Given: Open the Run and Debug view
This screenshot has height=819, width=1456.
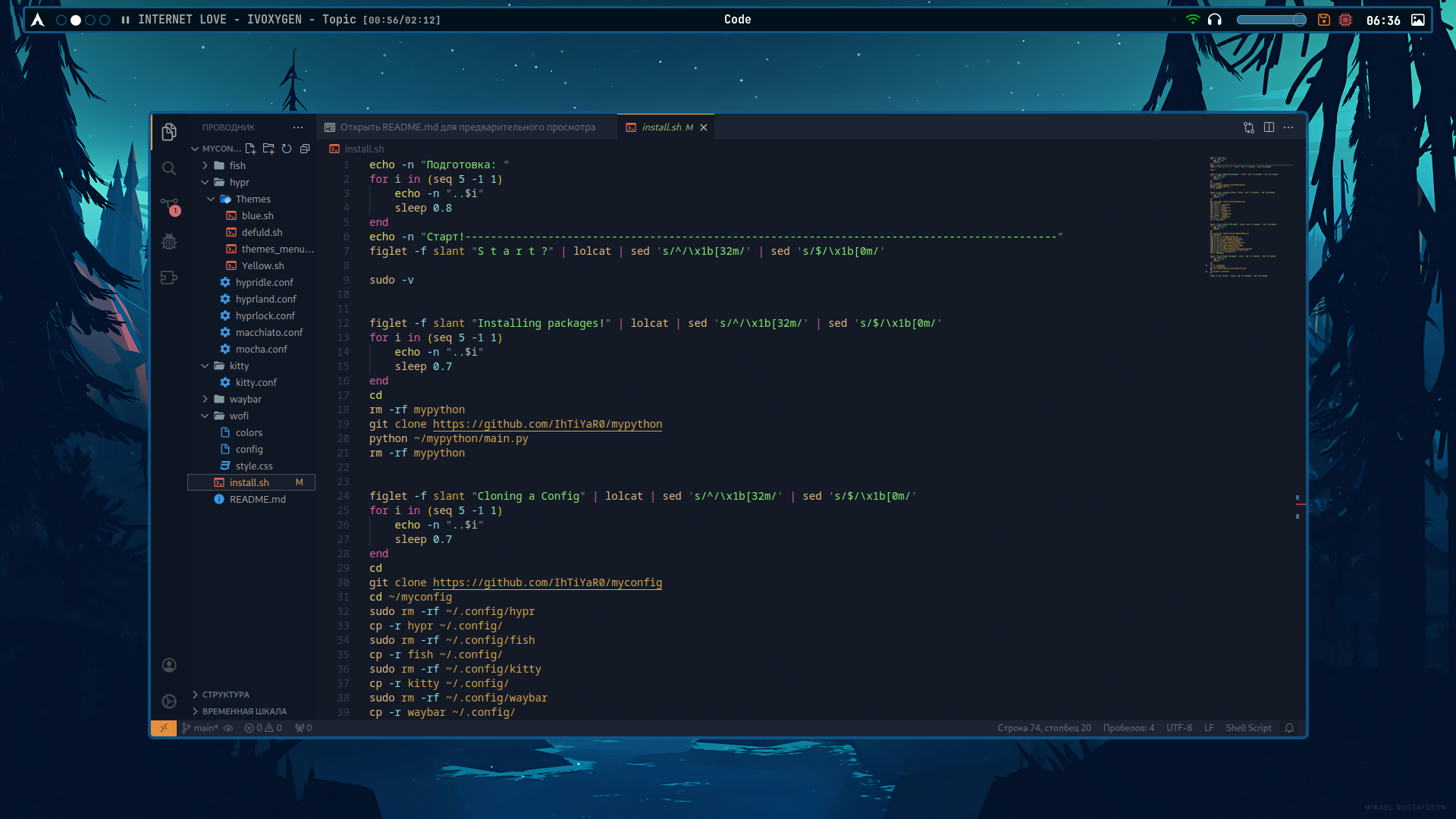Looking at the screenshot, I should coord(169,241).
